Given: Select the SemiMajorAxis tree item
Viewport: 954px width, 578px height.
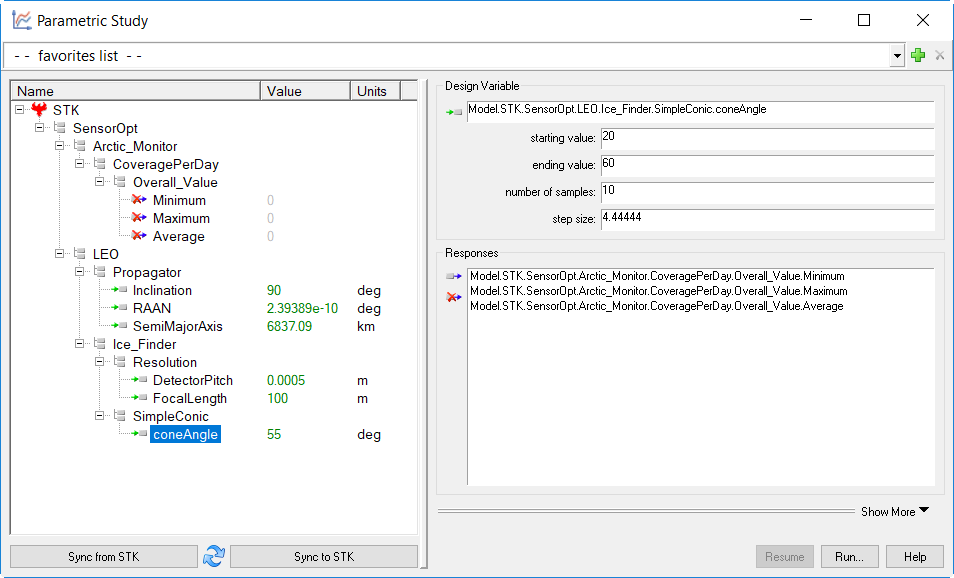Looking at the screenshot, I should pos(177,327).
